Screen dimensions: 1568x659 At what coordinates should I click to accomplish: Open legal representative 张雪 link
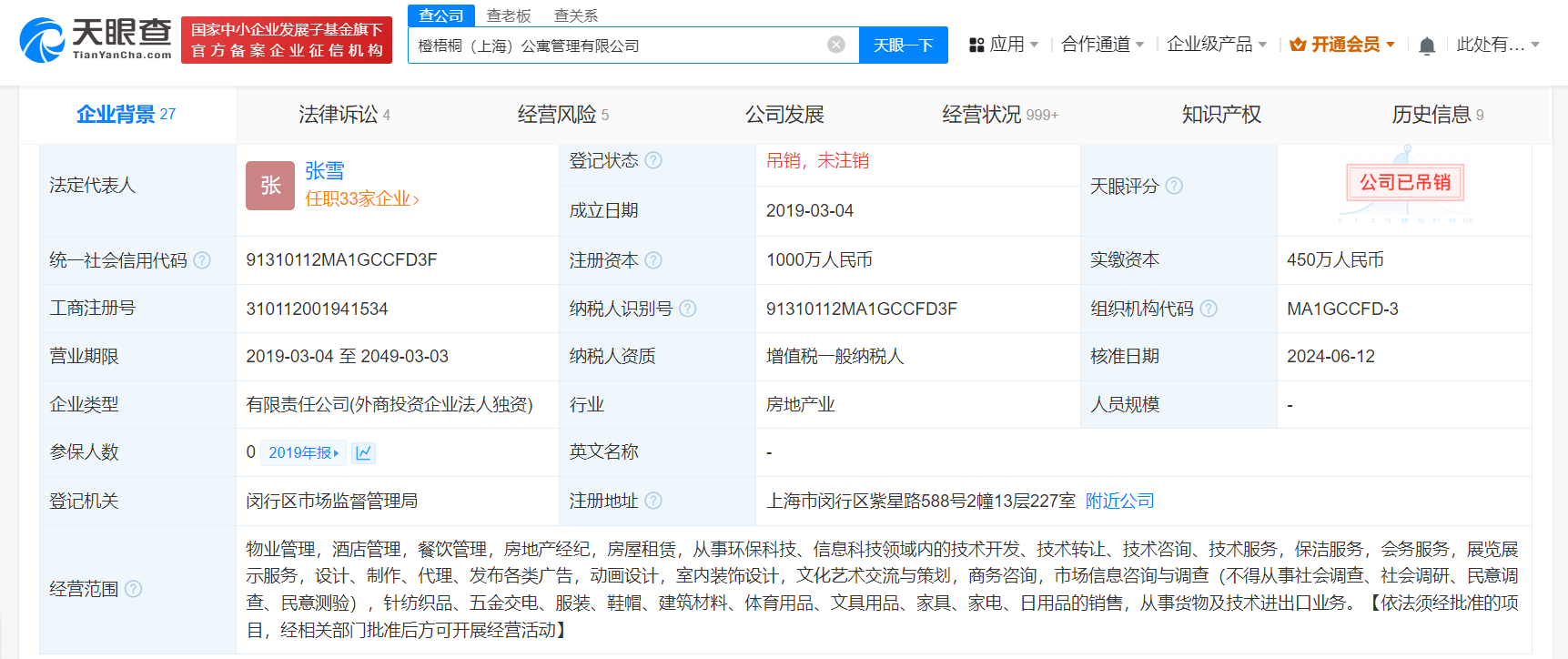(x=325, y=171)
